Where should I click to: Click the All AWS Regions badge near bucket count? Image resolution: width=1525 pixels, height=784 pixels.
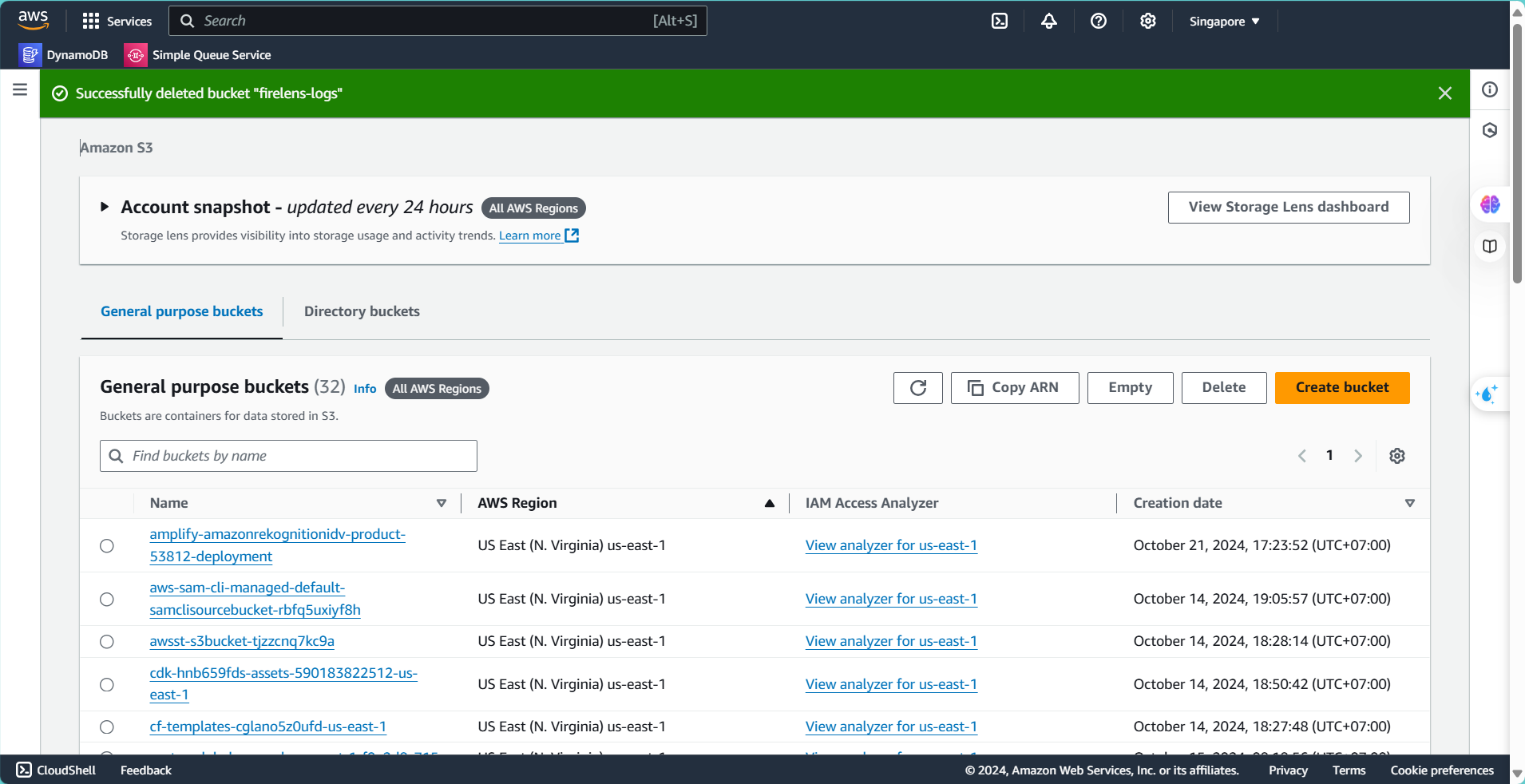tap(437, 389)
